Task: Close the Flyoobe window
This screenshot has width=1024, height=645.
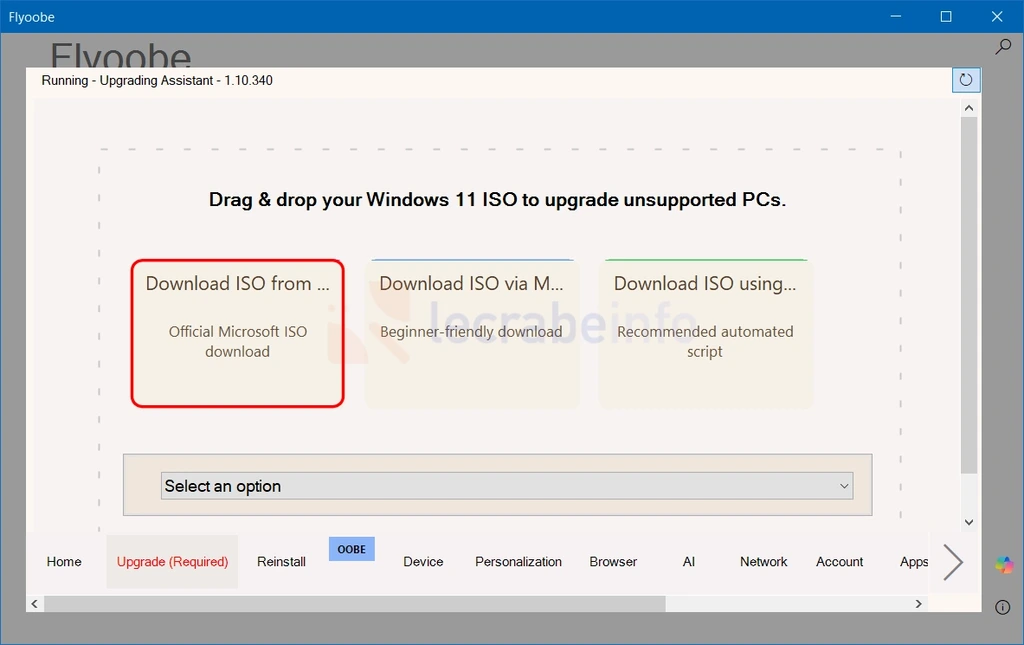Action: [997, 16]
